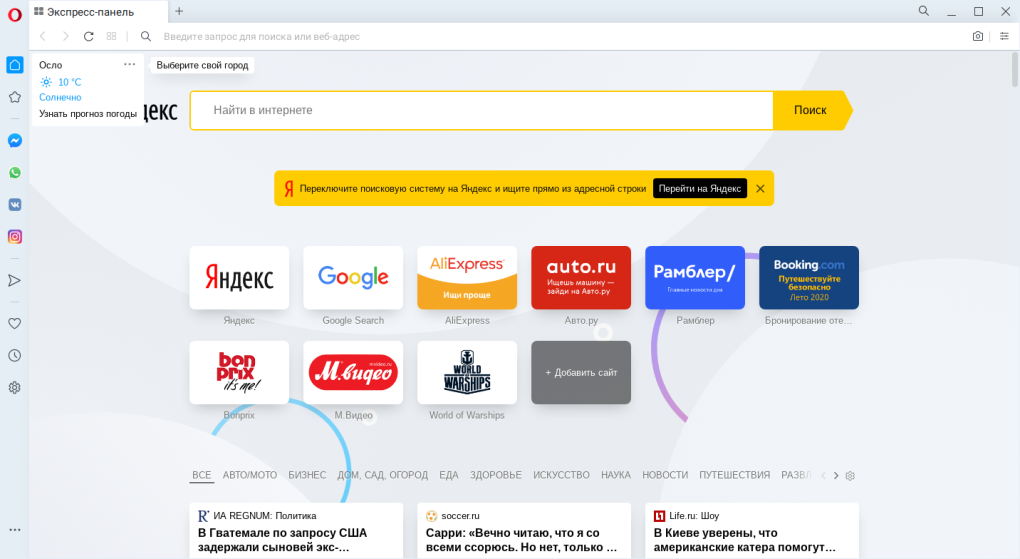Open the Bonprix speed dial tile
This screenshot has height=559, width=1020.
[239, 372]
